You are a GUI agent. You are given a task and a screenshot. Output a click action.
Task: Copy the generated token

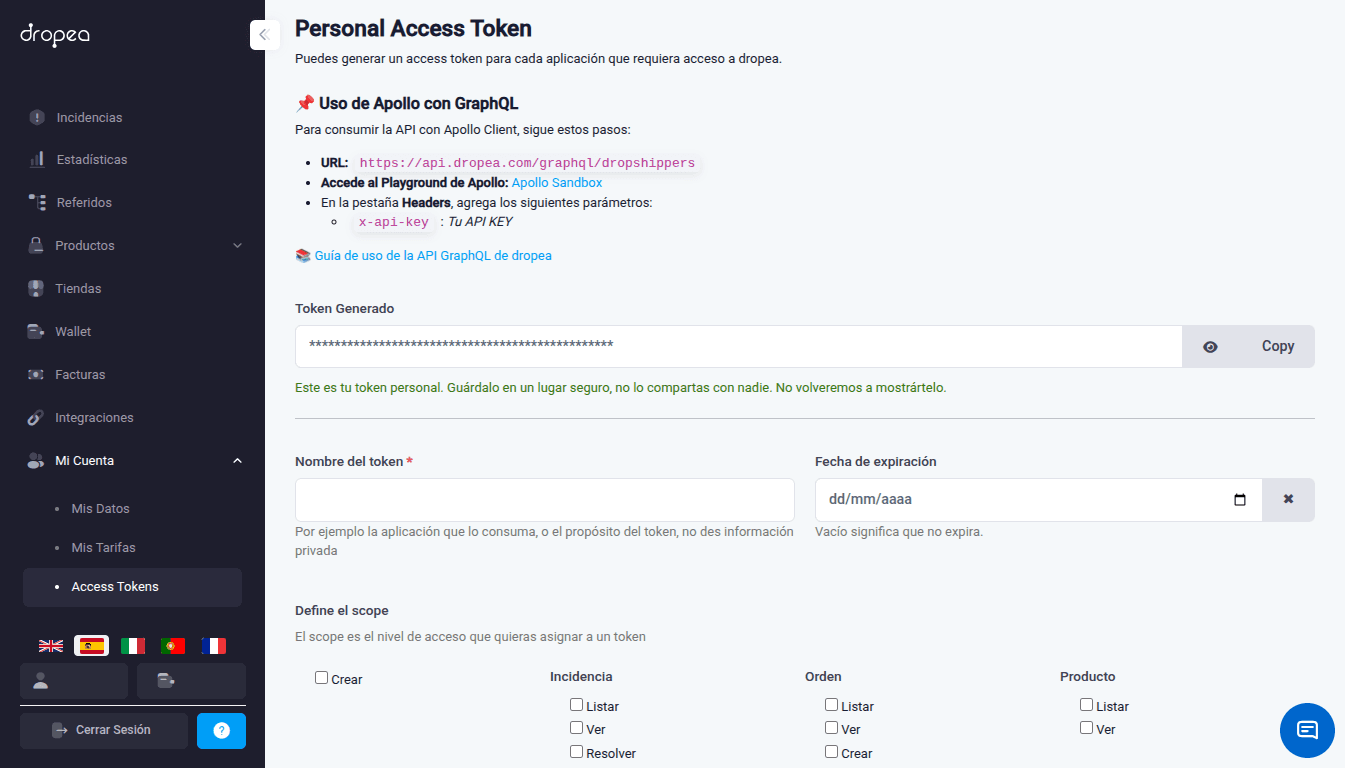(x=1277, y=347)
